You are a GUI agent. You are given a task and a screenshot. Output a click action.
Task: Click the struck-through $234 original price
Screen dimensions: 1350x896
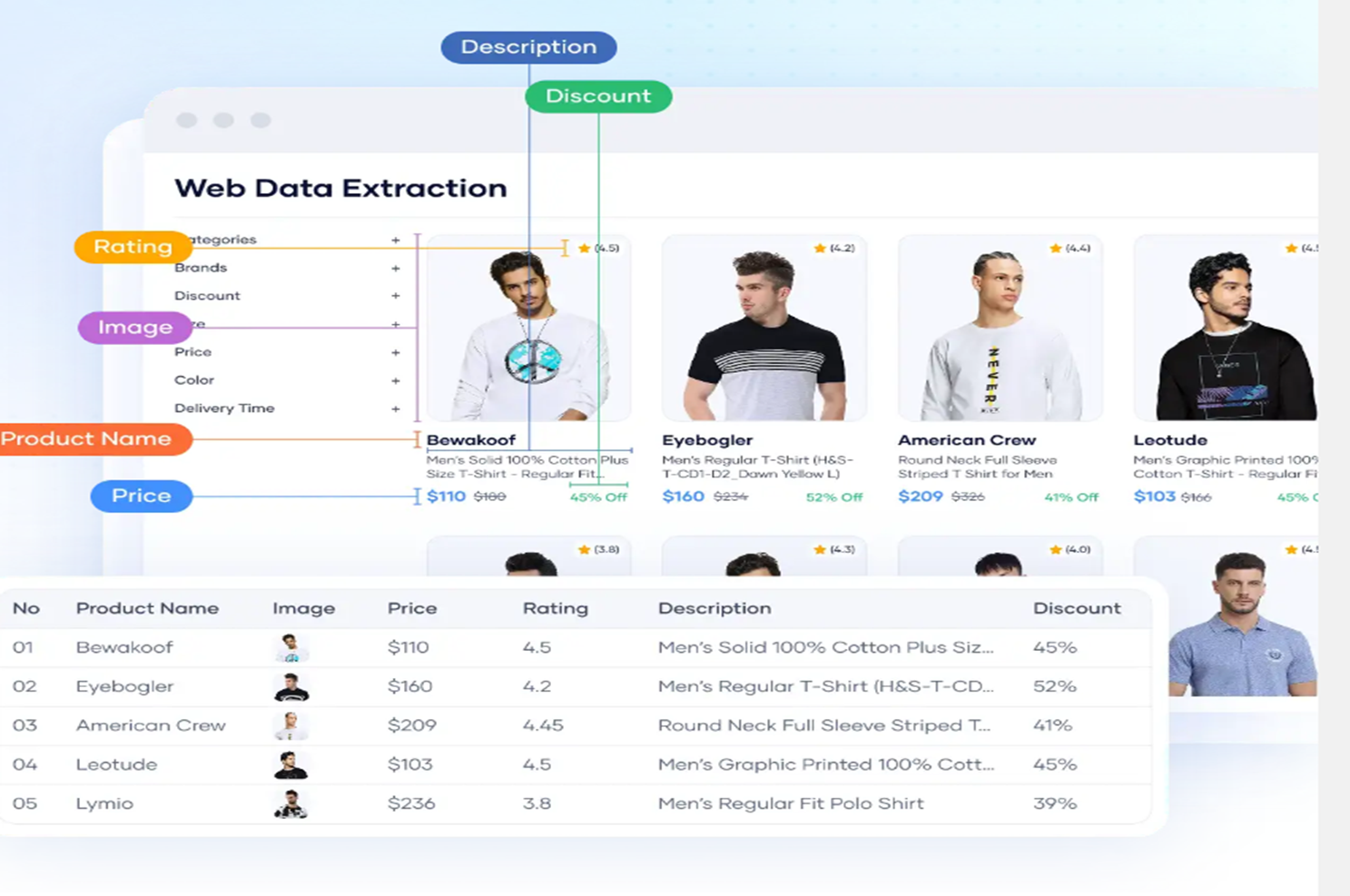731,497
